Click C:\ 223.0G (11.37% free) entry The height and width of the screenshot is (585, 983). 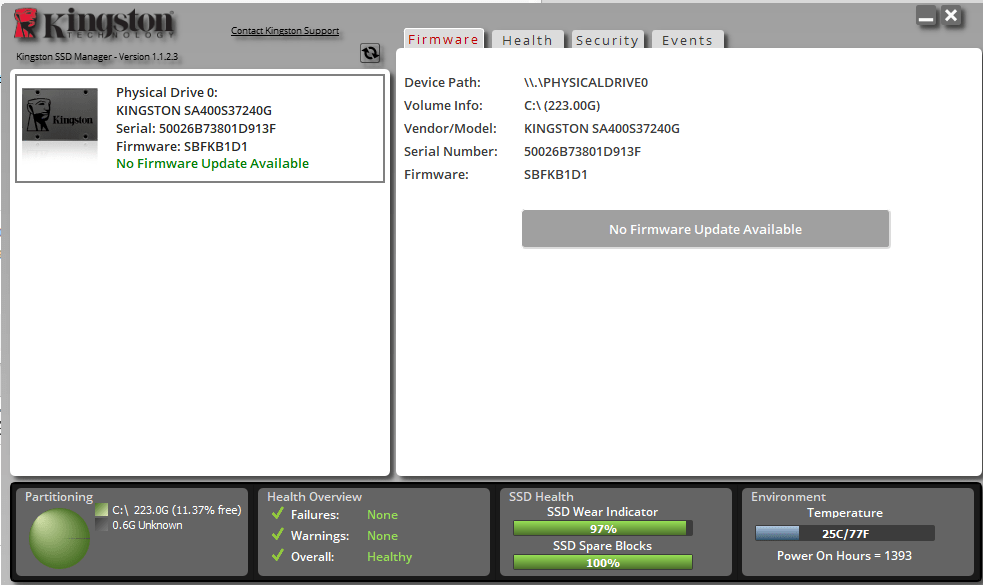coord(177,510)
